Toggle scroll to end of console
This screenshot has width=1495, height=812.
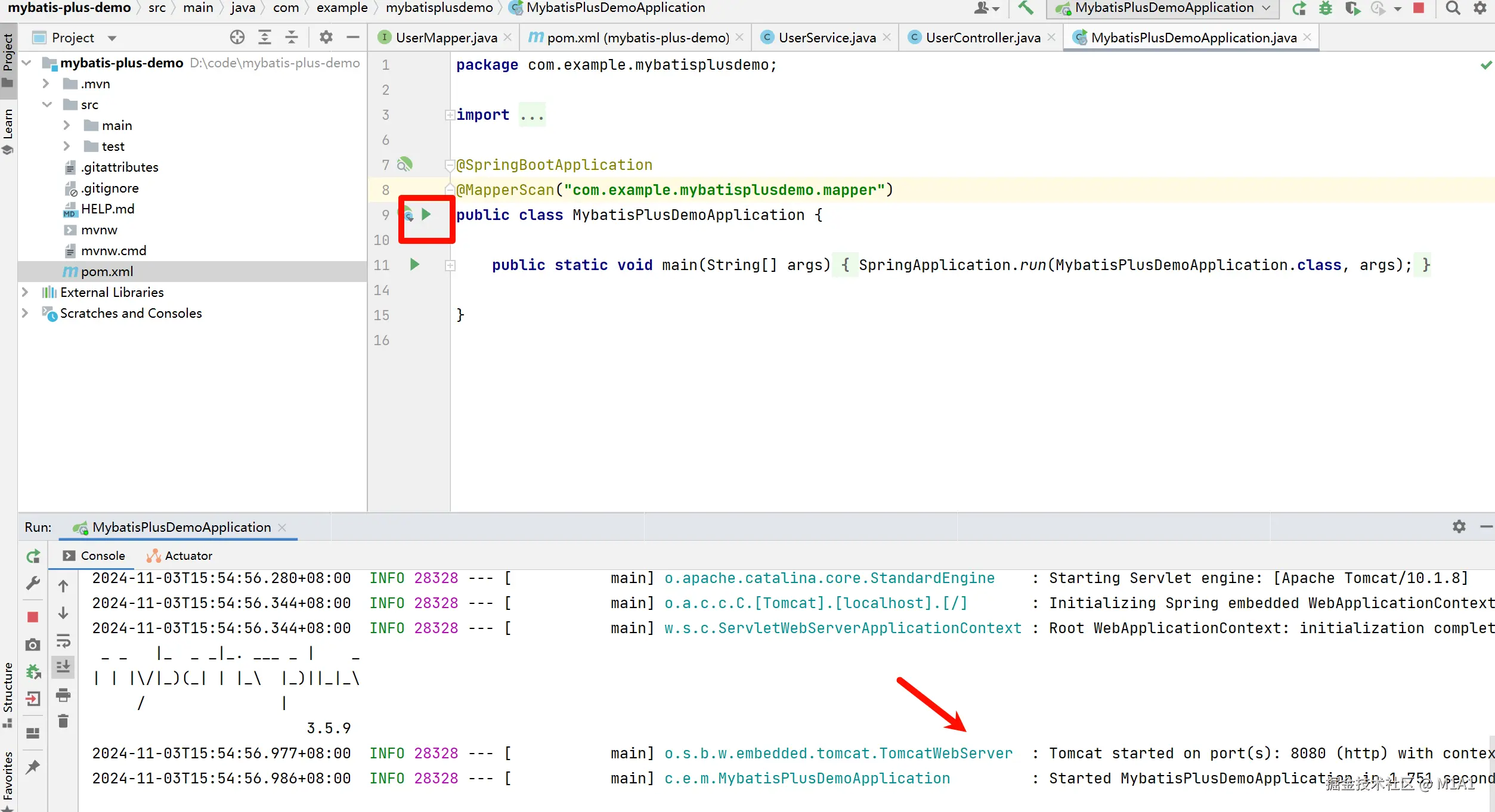63,667
